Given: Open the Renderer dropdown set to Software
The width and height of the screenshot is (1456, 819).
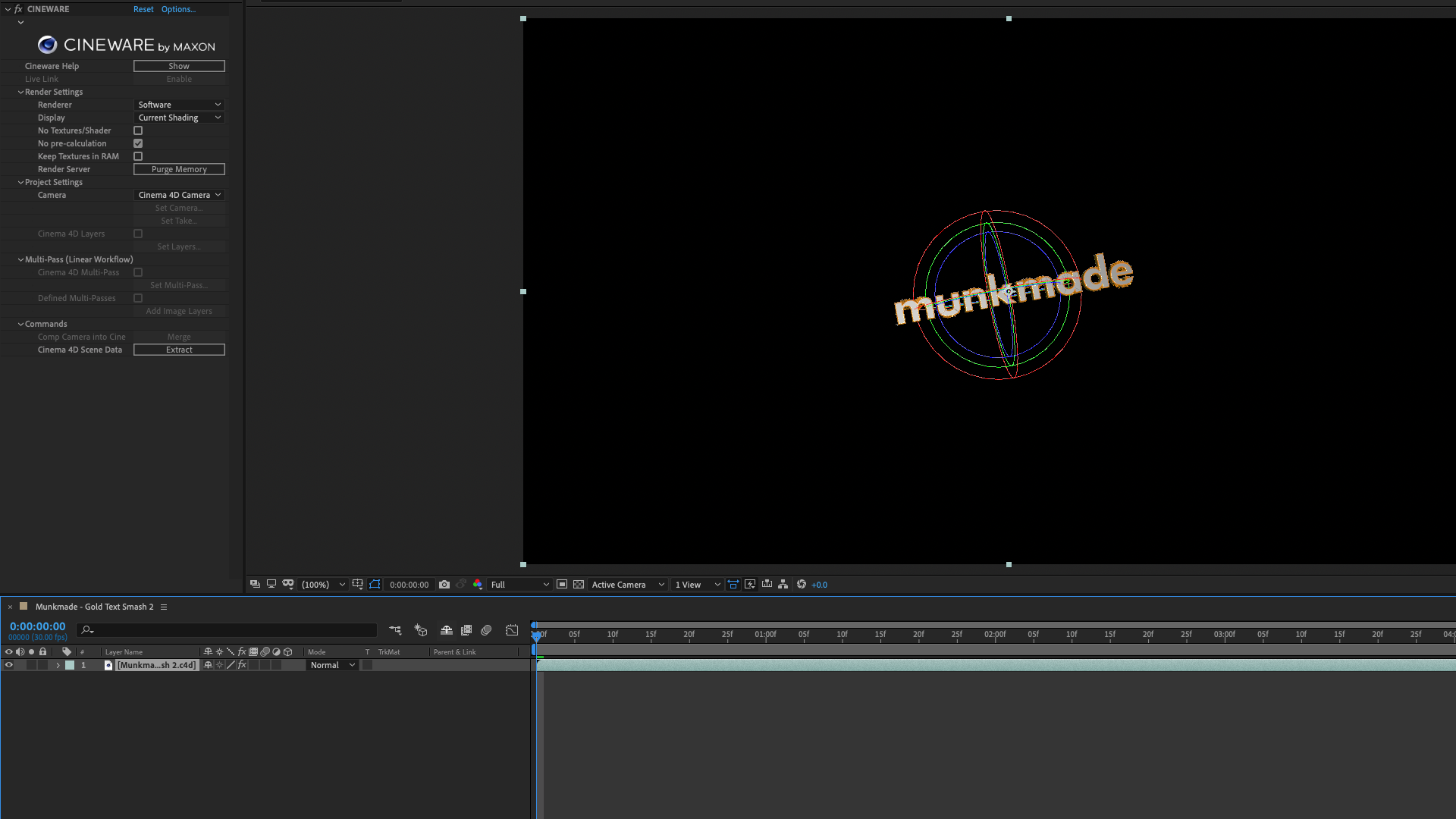Looking at the screenshot, I should point(178,105).
